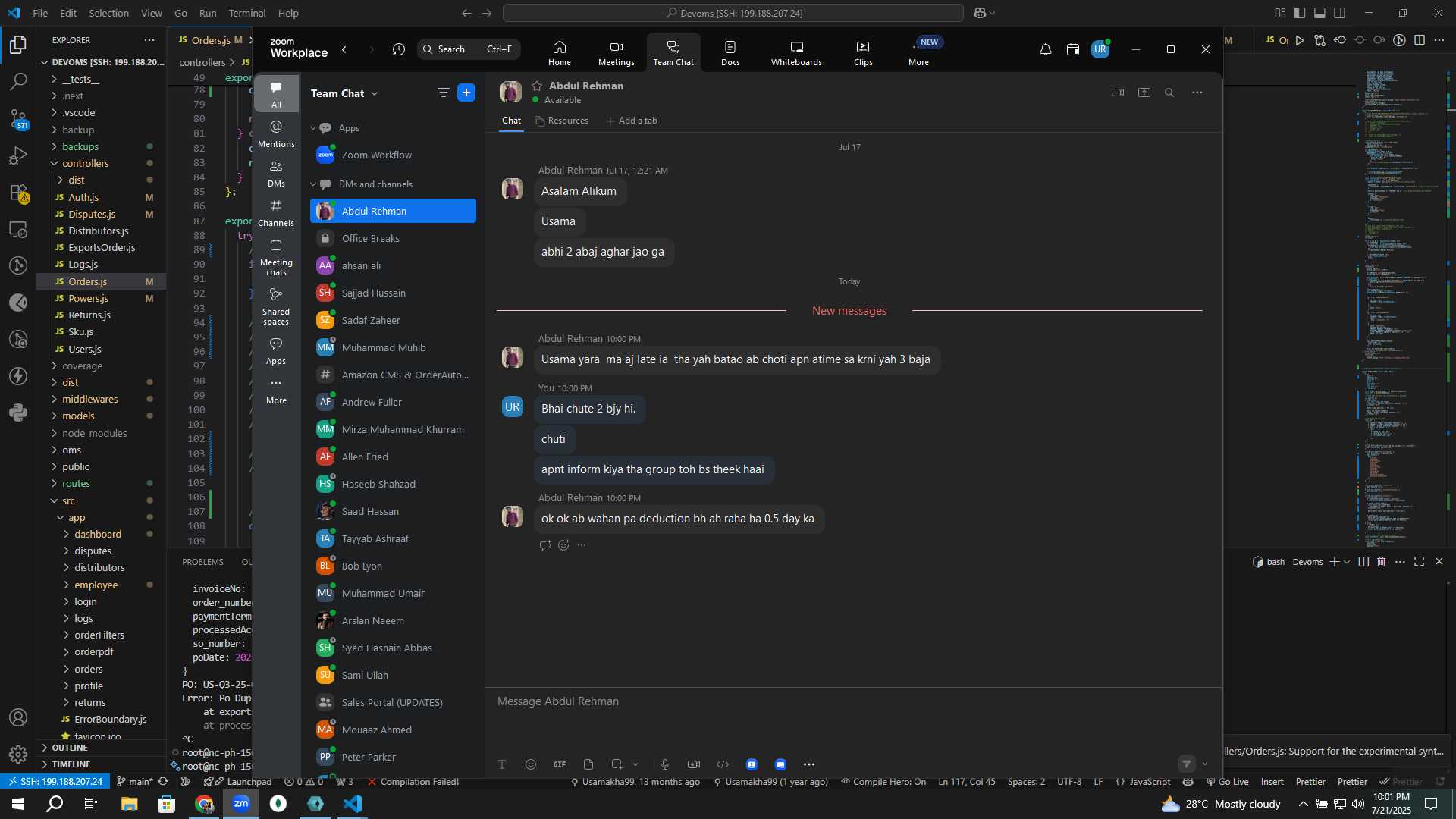Screen dimensions: 1456x819
Task: Click the Zoom Search box
Action: click(469, 49)
